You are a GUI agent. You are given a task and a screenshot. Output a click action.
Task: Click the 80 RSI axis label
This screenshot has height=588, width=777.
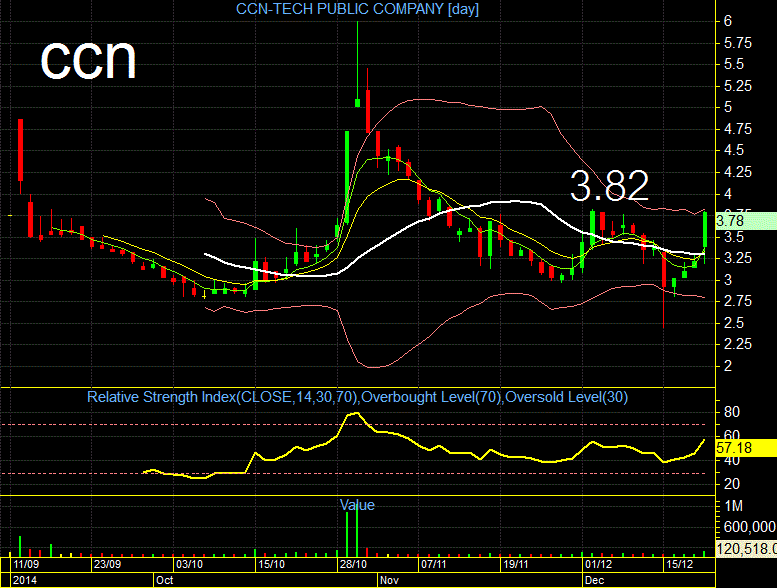(x=732, y=412)
